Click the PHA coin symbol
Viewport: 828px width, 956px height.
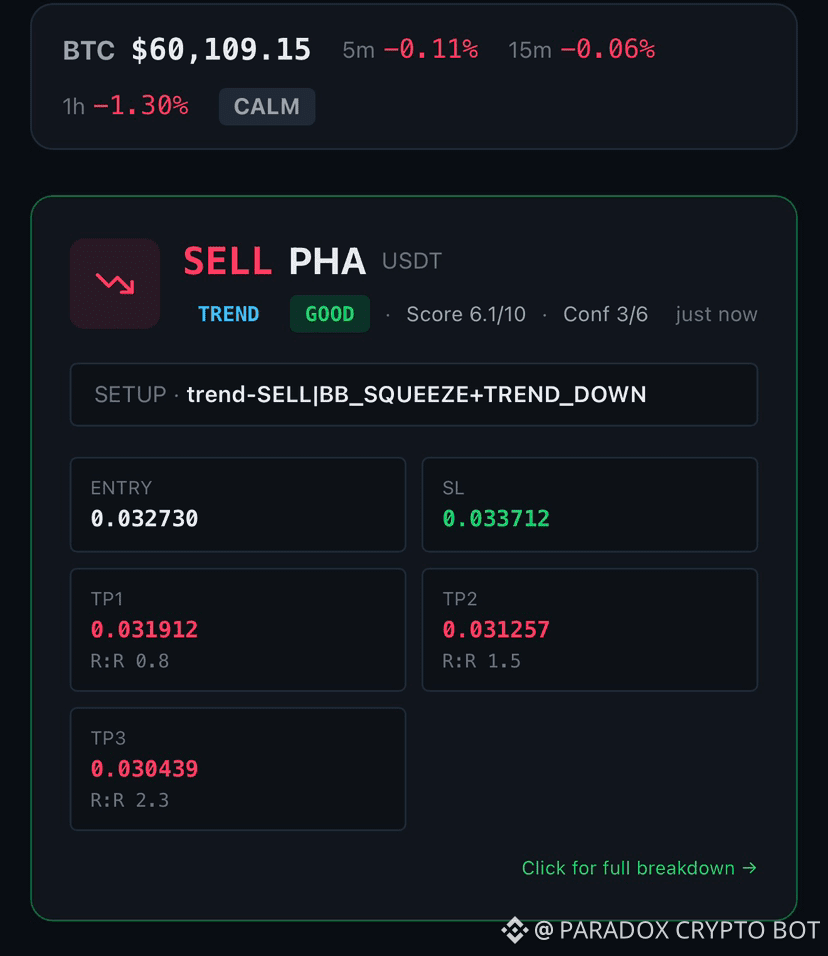(x=327, y=261)
